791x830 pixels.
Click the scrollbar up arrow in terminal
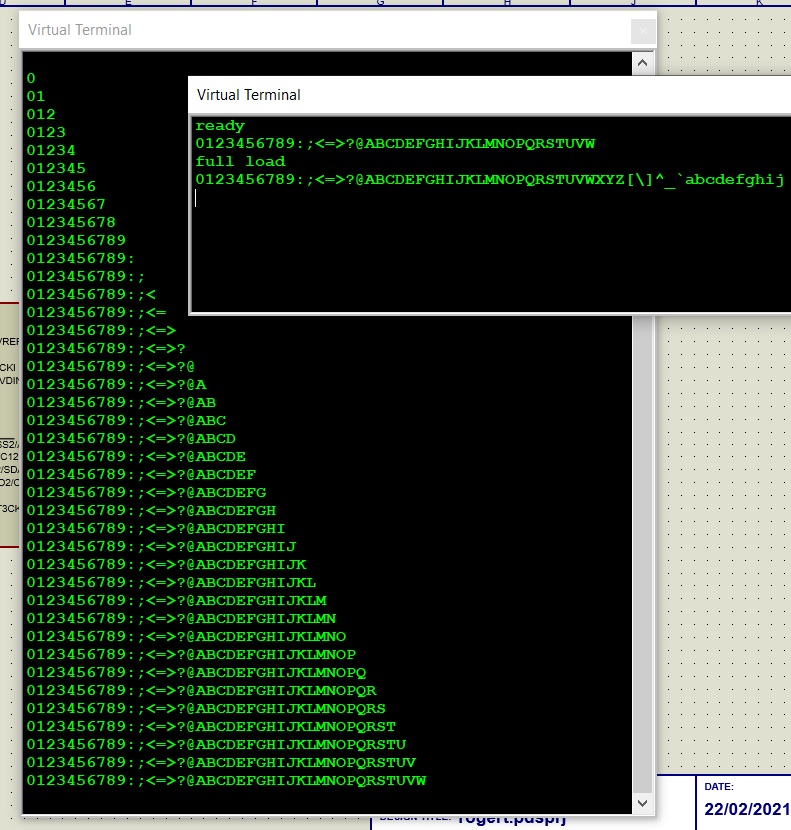[x=644, y=62]
